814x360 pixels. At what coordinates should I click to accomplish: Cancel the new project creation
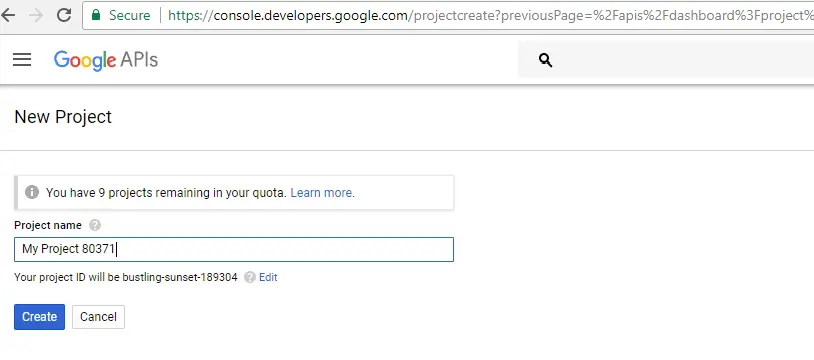[x=98, y=317]
